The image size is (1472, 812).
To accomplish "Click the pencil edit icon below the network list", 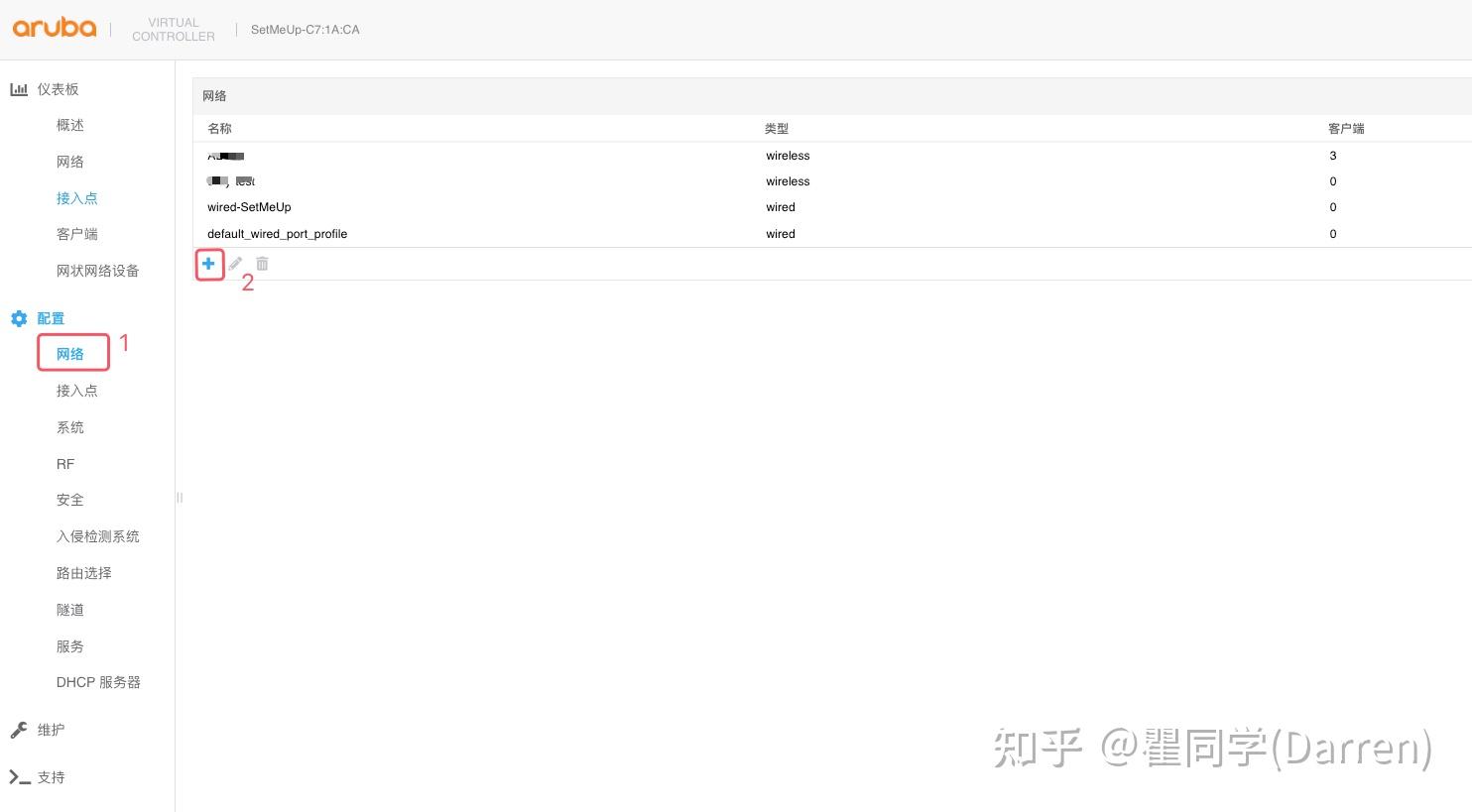I will click(235, 264).
